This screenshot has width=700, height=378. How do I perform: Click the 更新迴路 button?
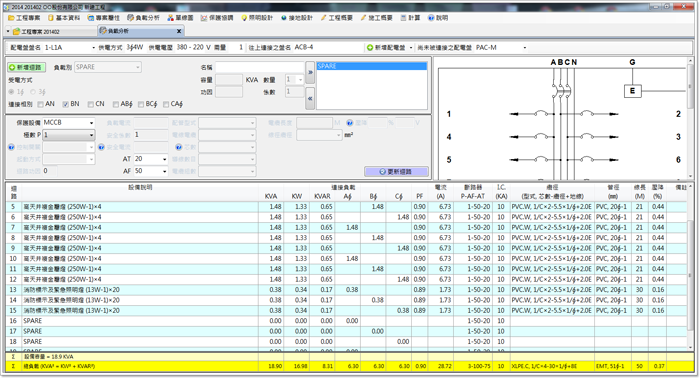coord(396,171)
